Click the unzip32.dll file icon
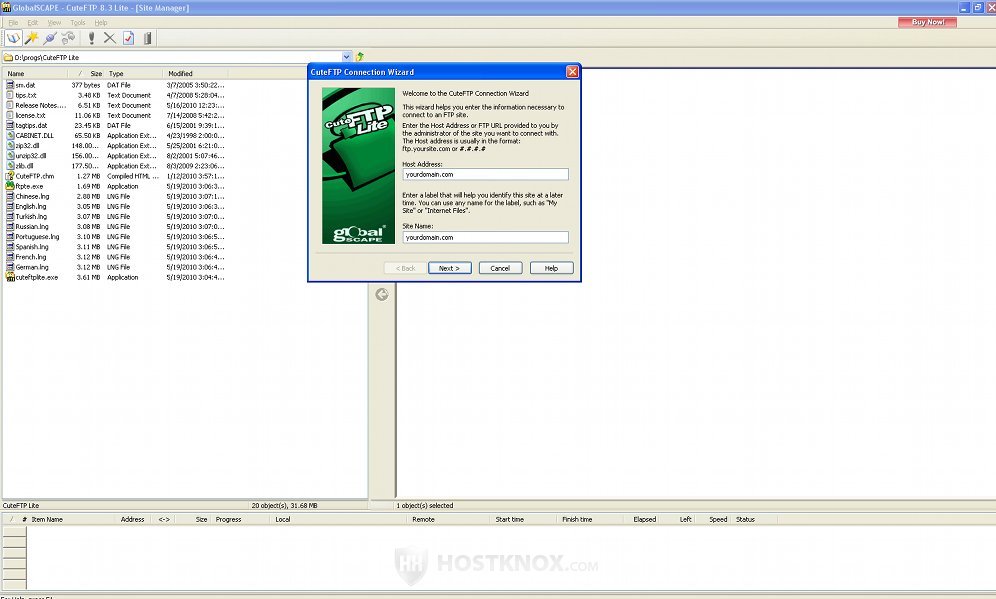Viewport: 996px width, 599px height. (10, 156)
